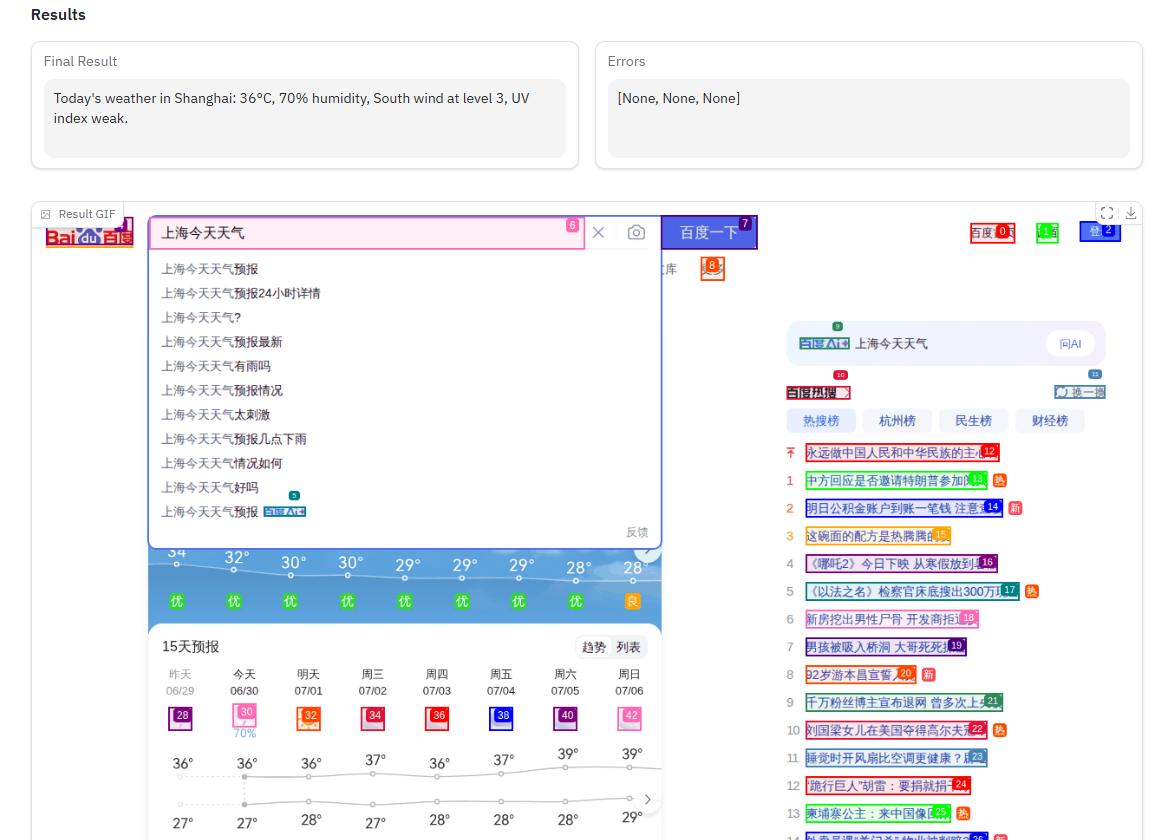Image resolution: width=1154 pixels, height=840 pixels.
Task: Switch to 财经榜 tab
Action: tap(1049, 420)
